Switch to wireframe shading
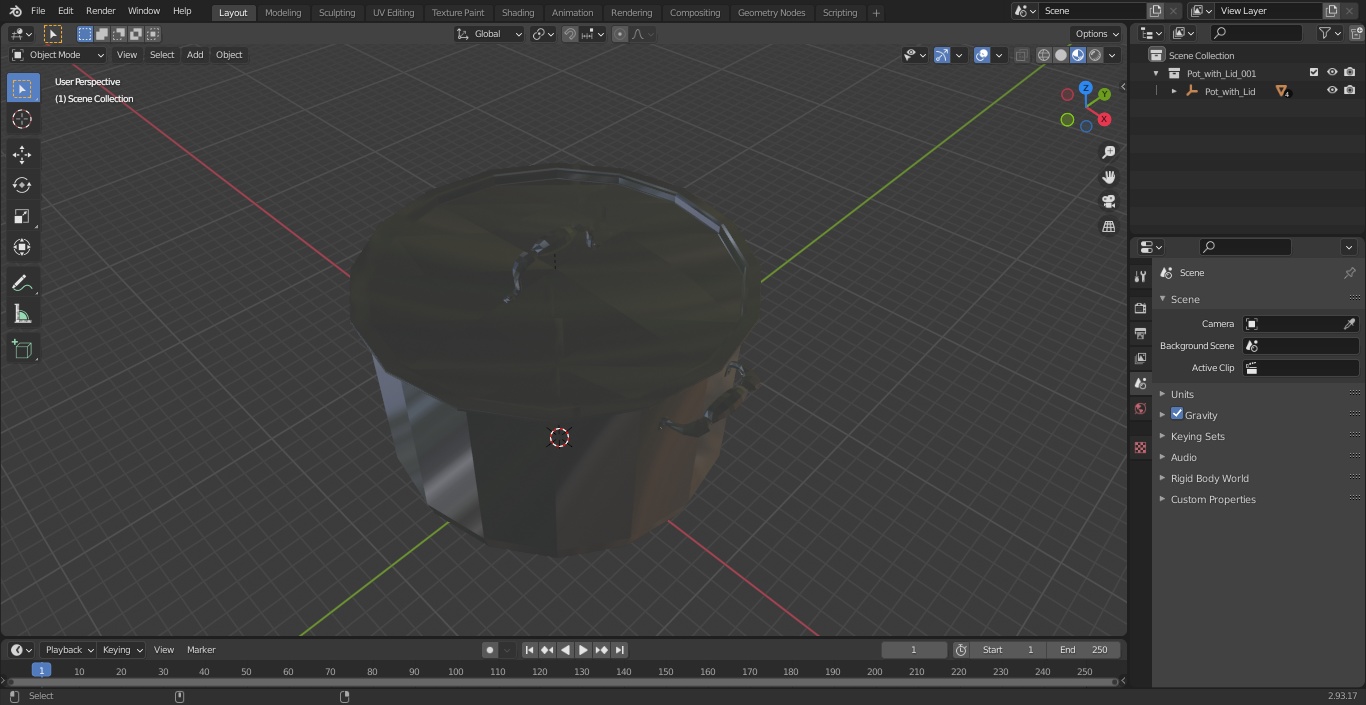Image resolution: width=1366 pixels, height=705 pixels. [x=1044, y=55]
